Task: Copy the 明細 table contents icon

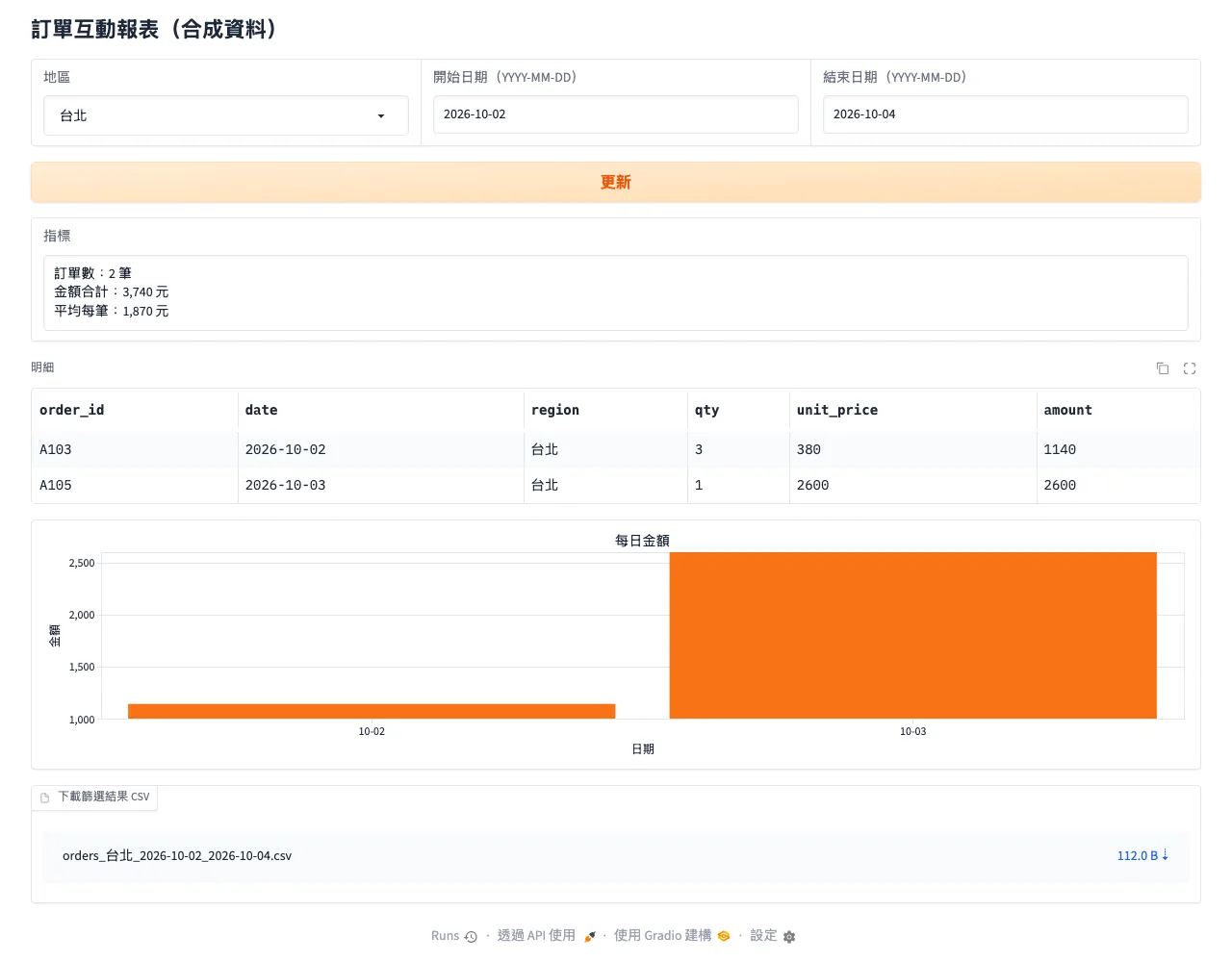Action: [x=1163, y=368]
